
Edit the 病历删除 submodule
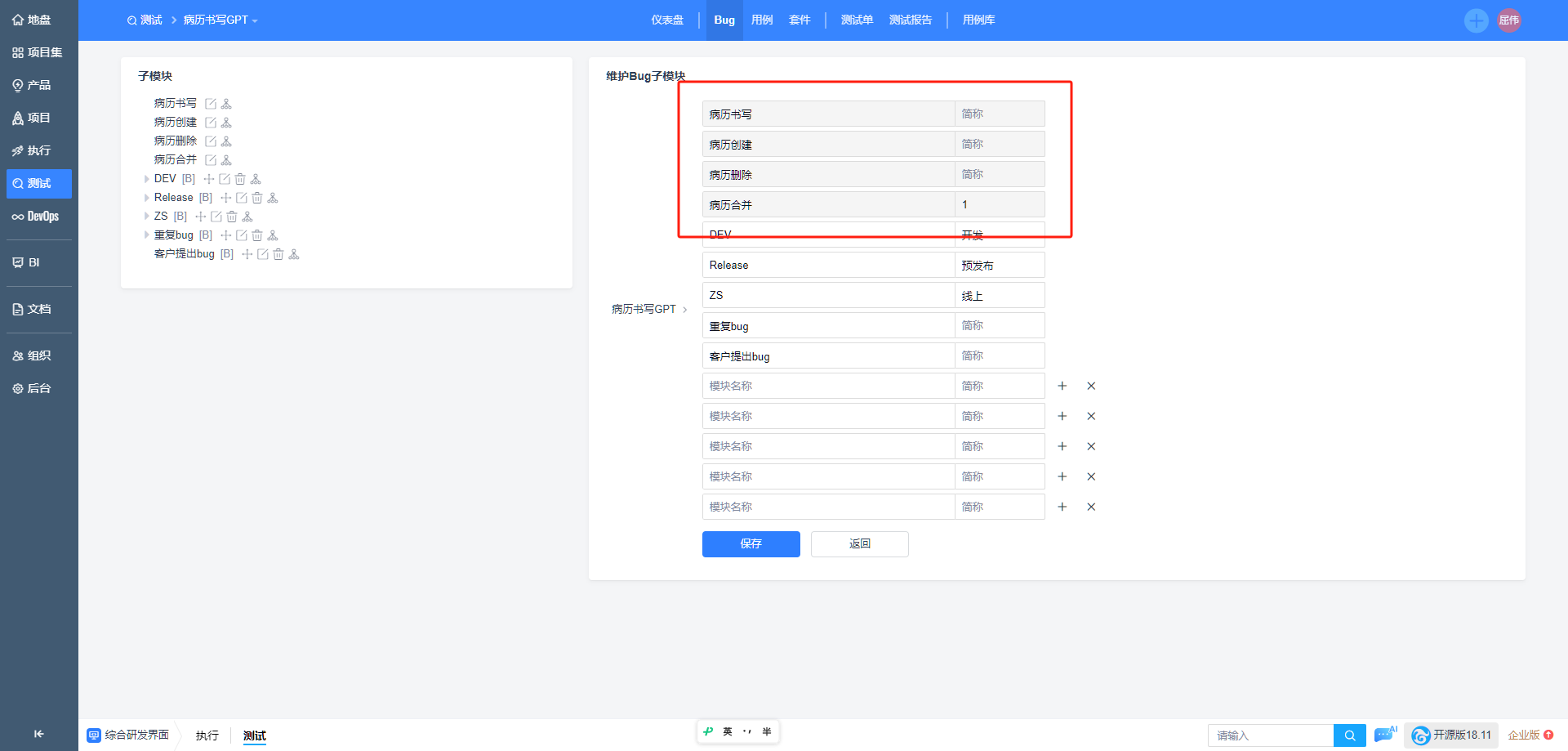click(211, 141)
